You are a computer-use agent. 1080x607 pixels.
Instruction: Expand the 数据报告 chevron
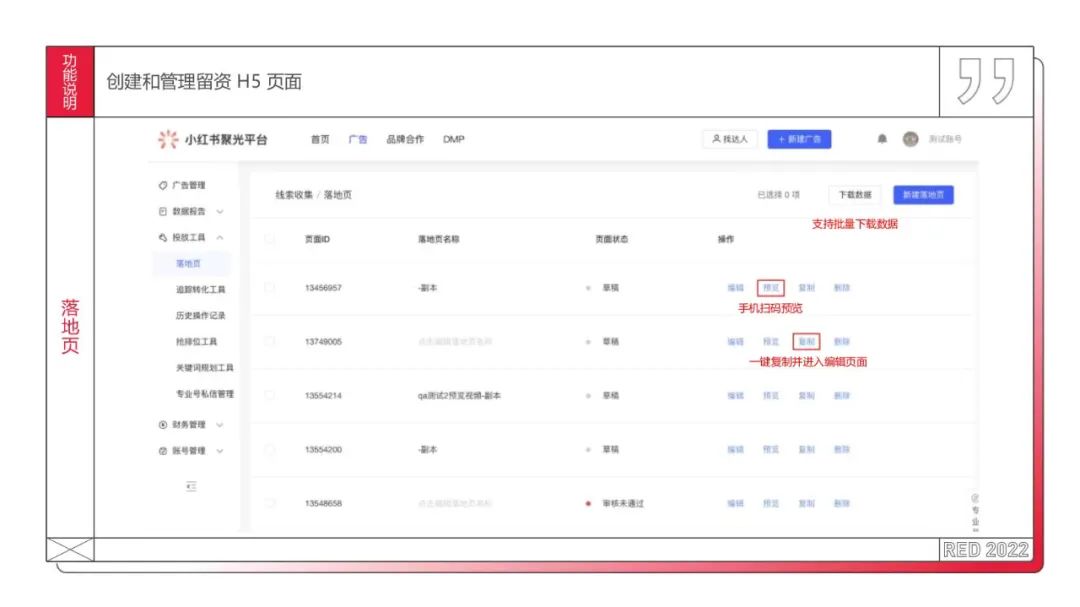coord(220,212)
